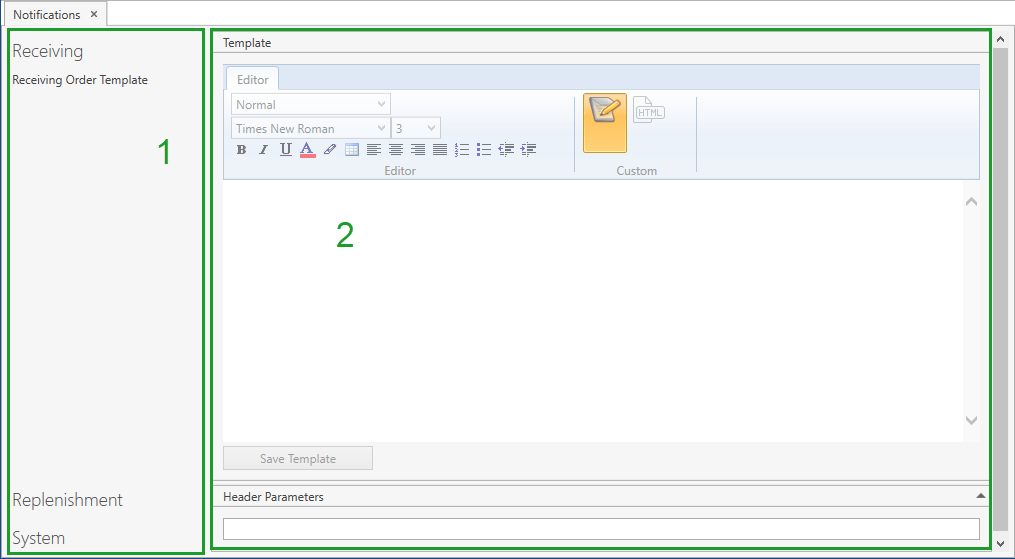Apply justify alignment to text
1015x559 pixels.
pyautogui.click(x=440, y=150)
